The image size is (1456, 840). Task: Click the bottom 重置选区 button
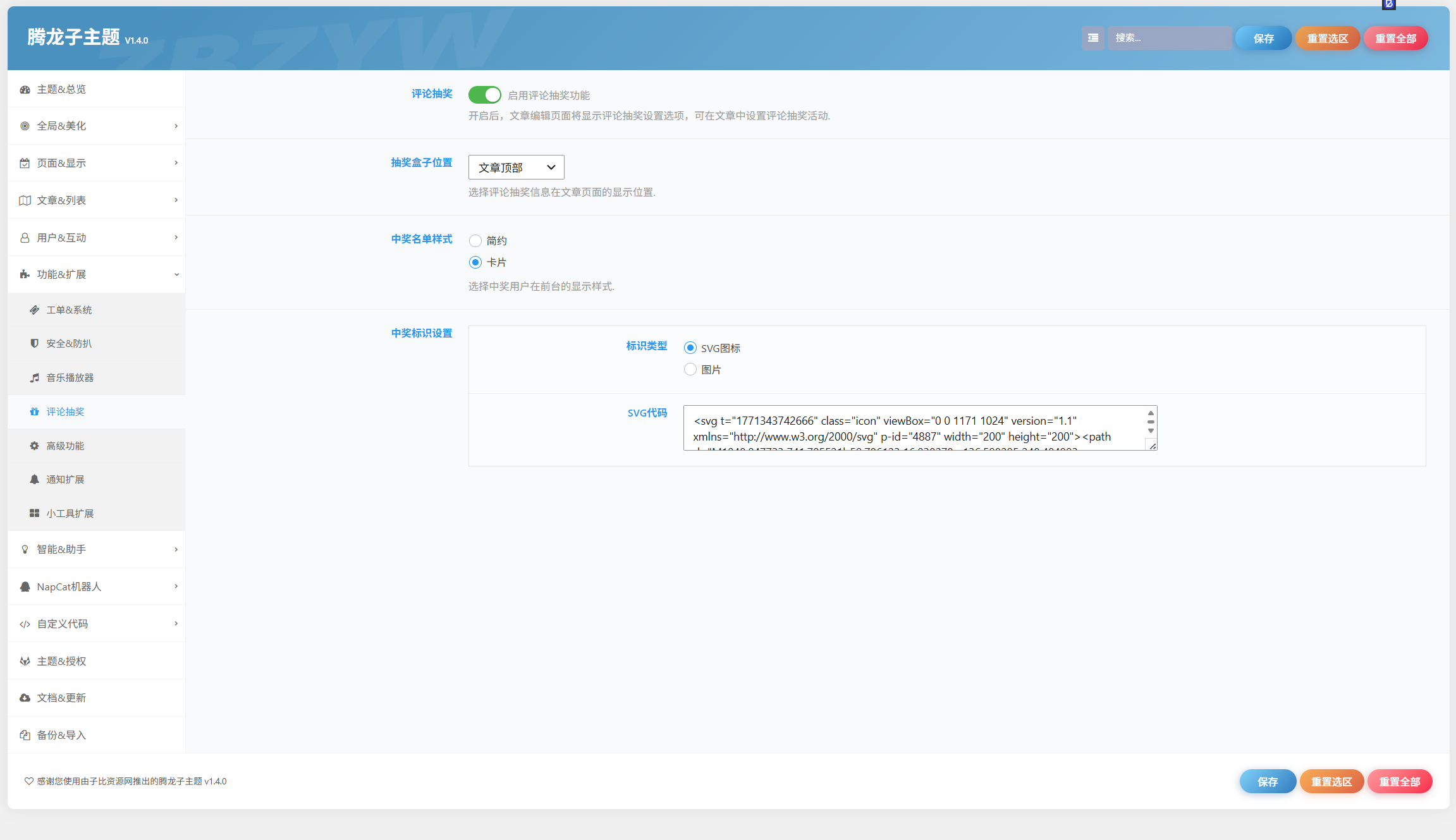click(1331, 782)
